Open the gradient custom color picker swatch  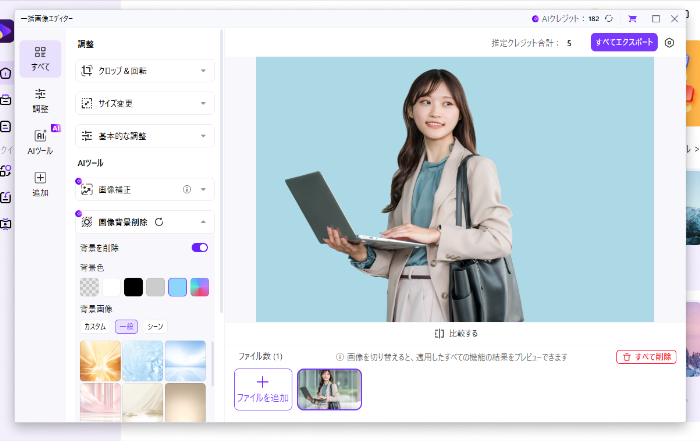pyautogui.click(x=200, y=287)
